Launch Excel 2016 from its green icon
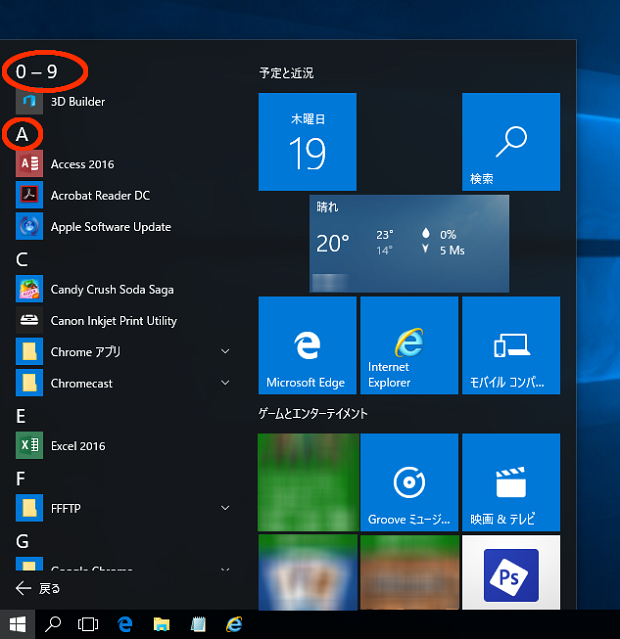The image size is (620, 639). pos(29,445)
